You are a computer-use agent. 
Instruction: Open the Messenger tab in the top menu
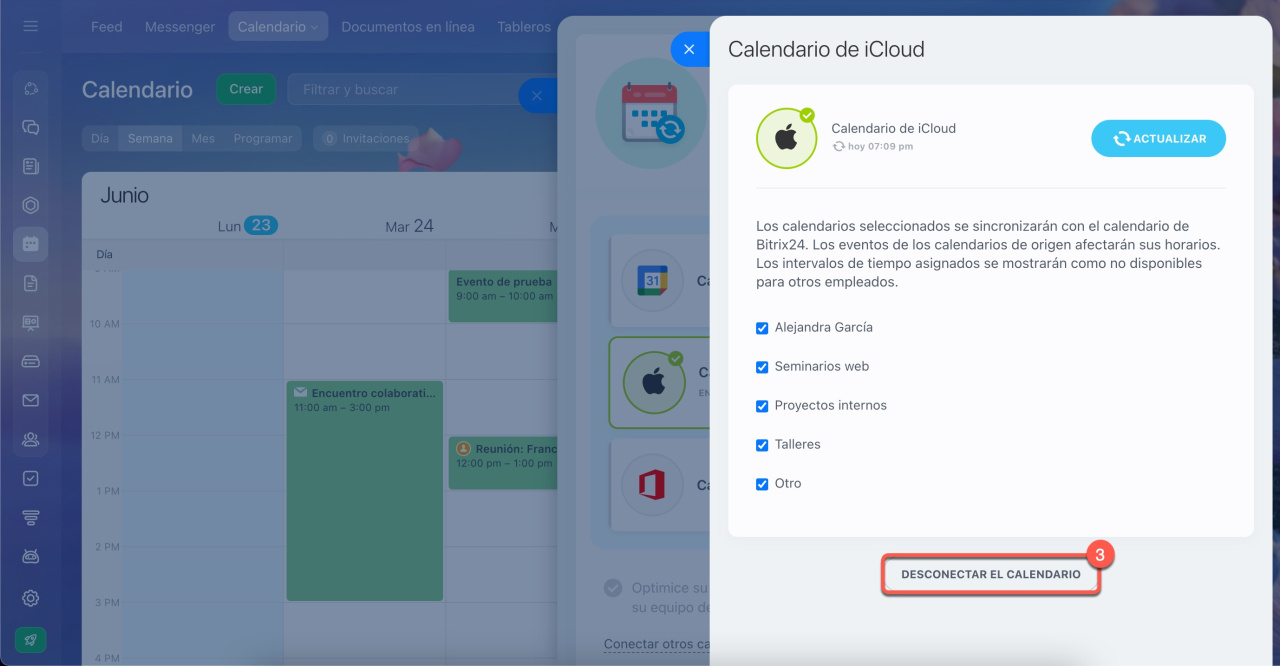(x=180, y=27)
